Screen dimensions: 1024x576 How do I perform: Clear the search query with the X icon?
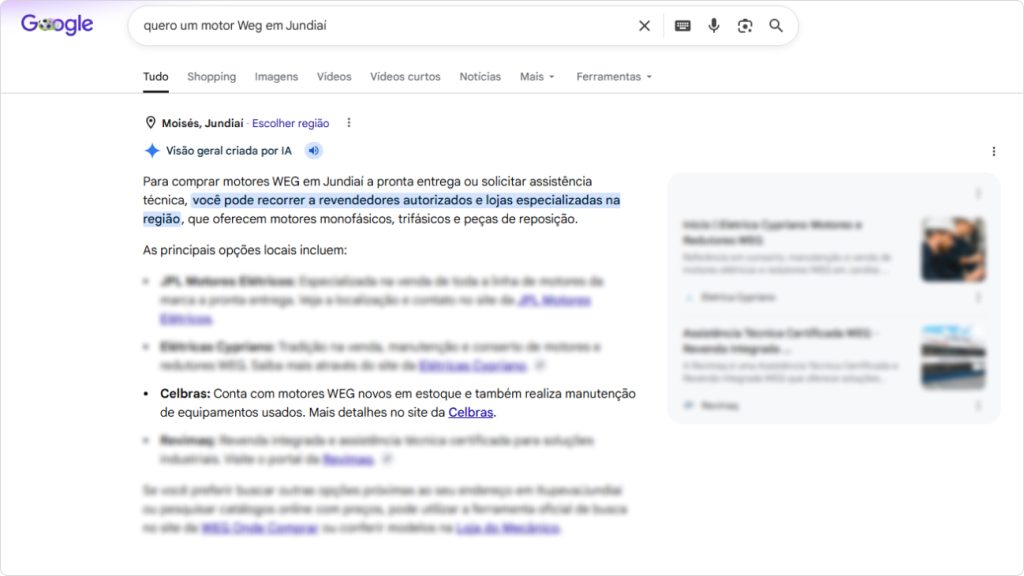tap(644, 25)
